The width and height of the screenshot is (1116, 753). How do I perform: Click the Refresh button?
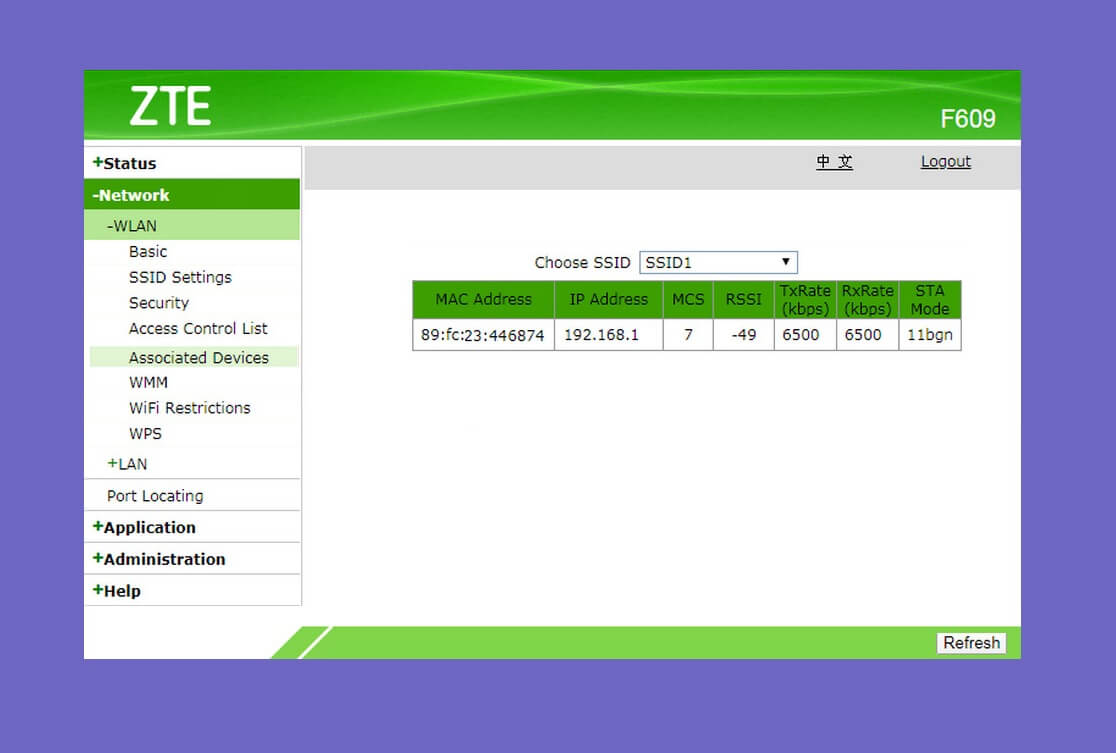point(972,643)
